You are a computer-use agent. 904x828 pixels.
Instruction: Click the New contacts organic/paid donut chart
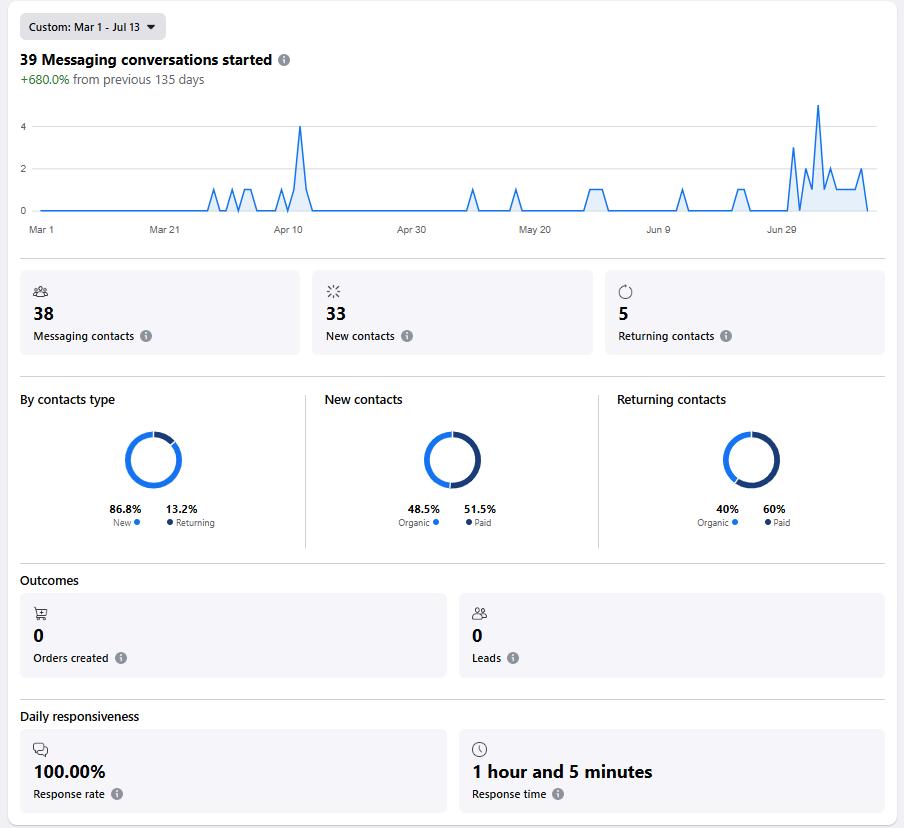pos(453,460)
